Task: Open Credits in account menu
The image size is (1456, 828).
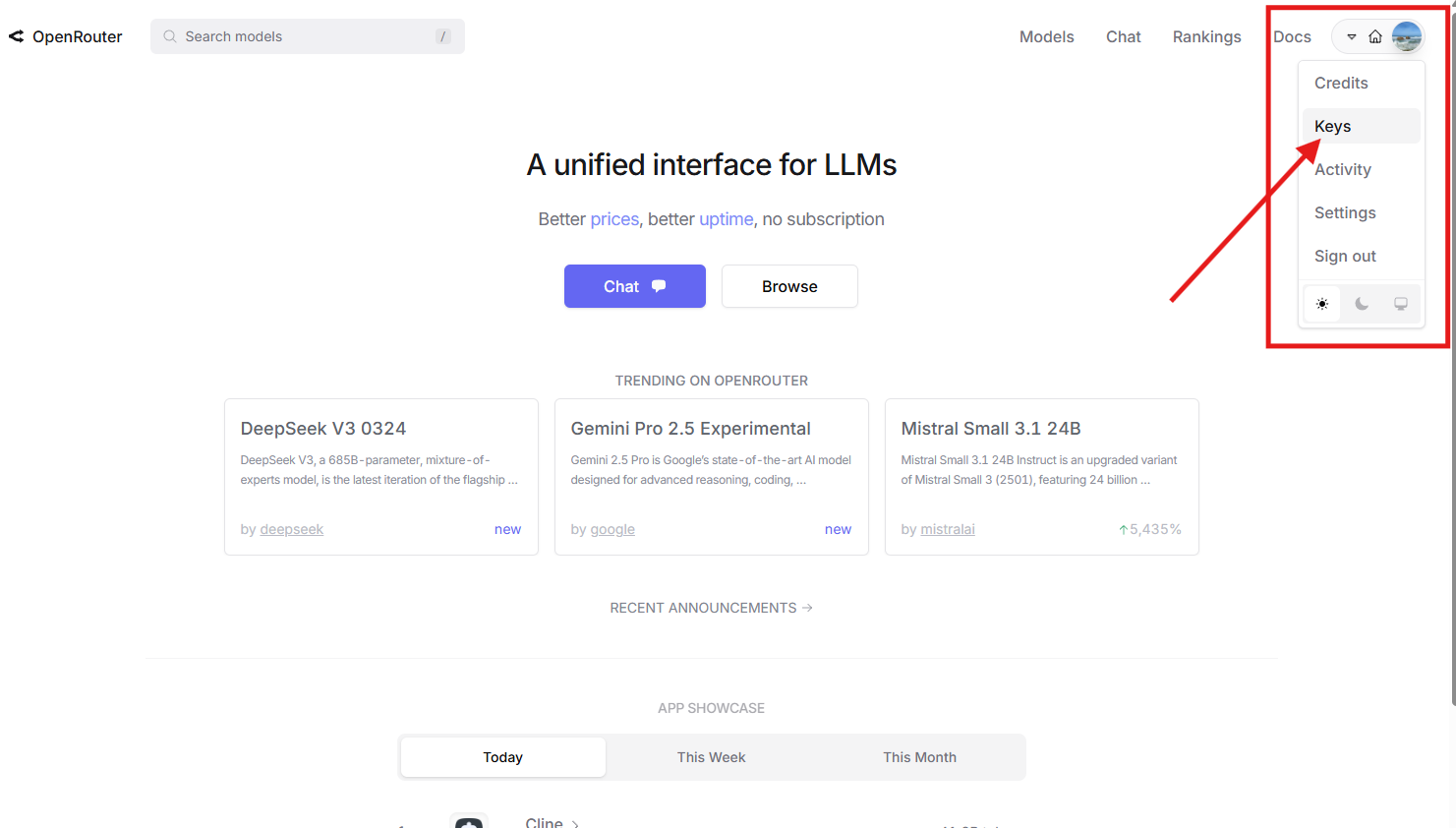Action: click(x=1362, y=83)
